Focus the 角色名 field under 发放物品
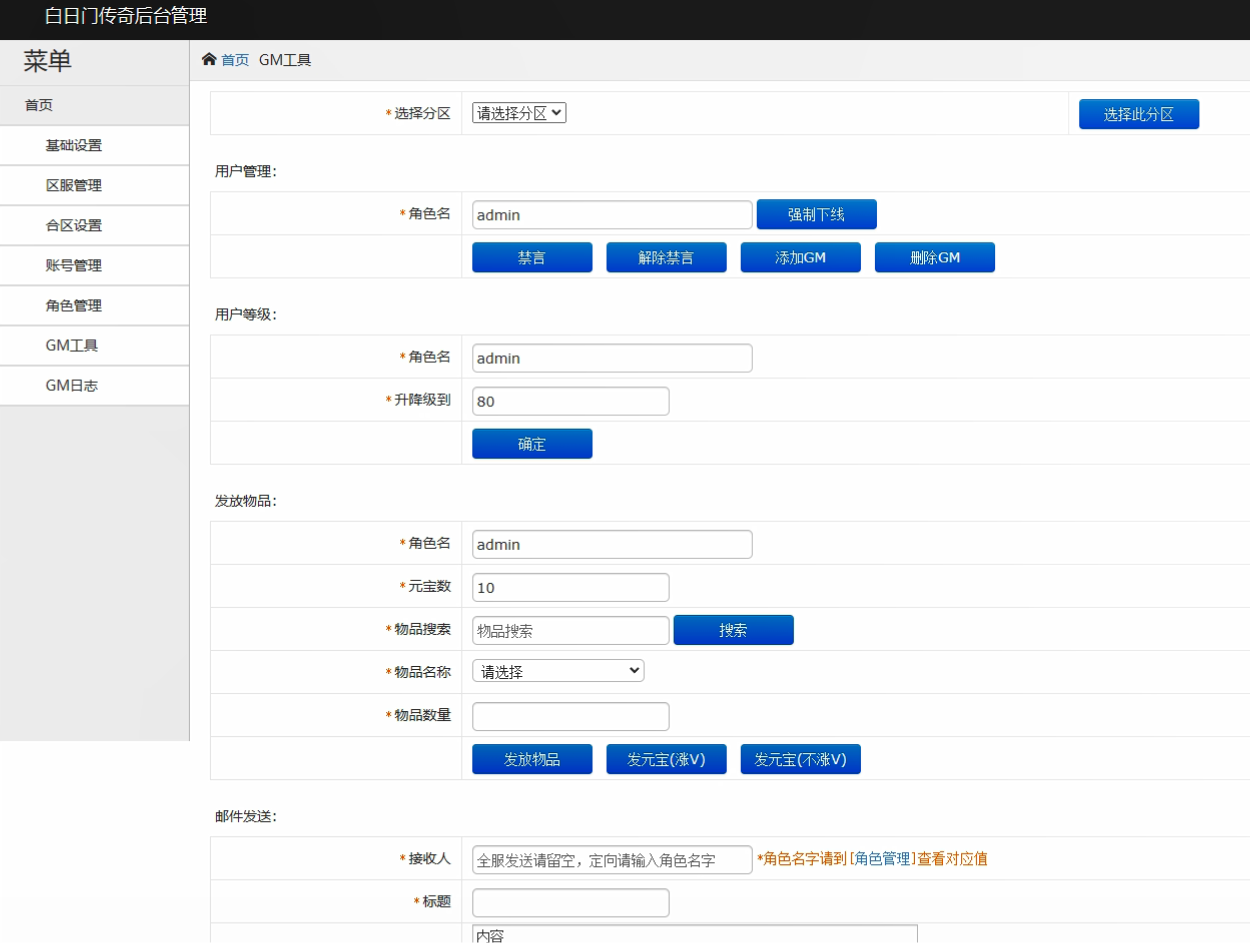 click(x=612, y=545)
